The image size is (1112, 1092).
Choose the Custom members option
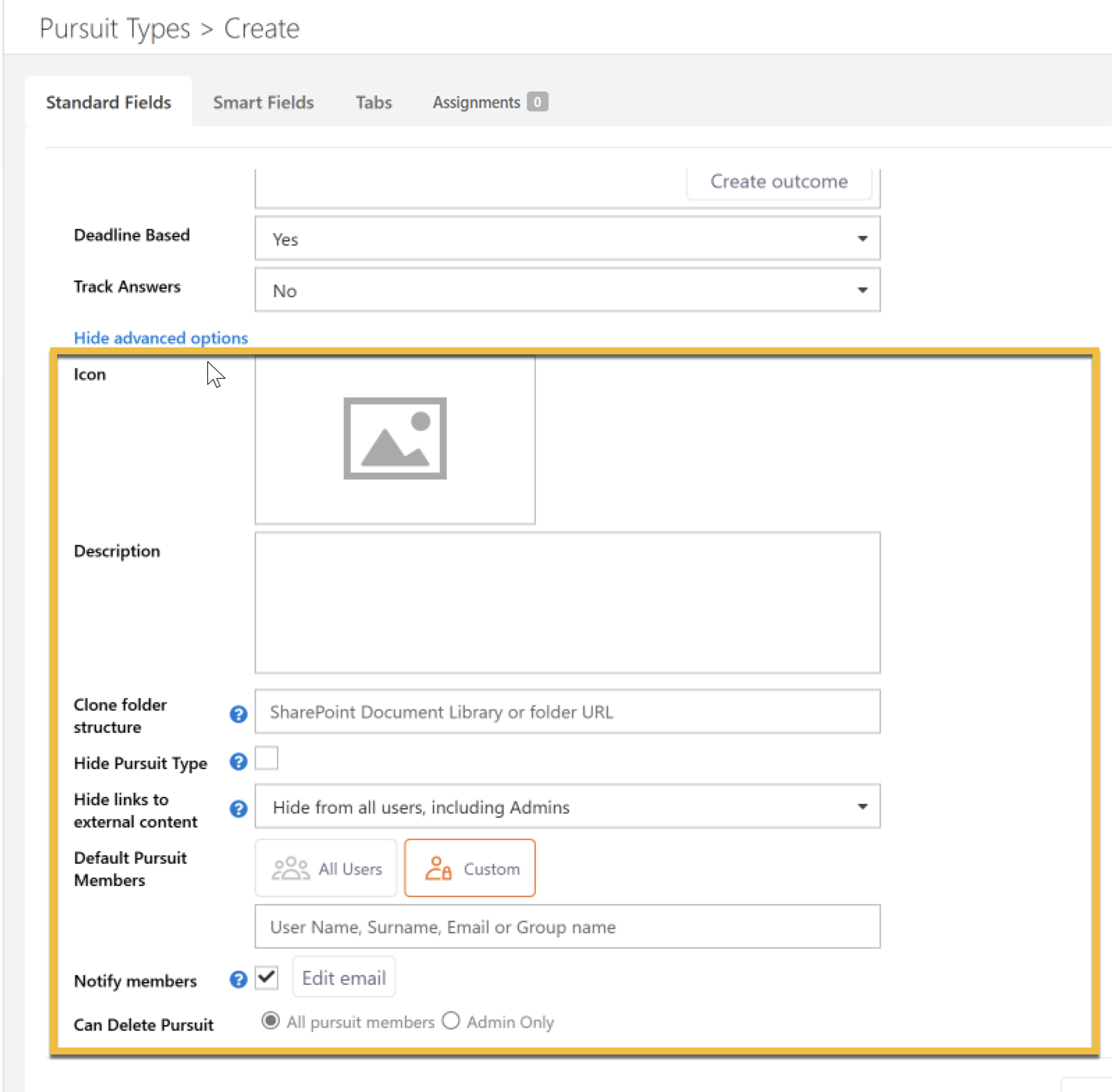470,869
